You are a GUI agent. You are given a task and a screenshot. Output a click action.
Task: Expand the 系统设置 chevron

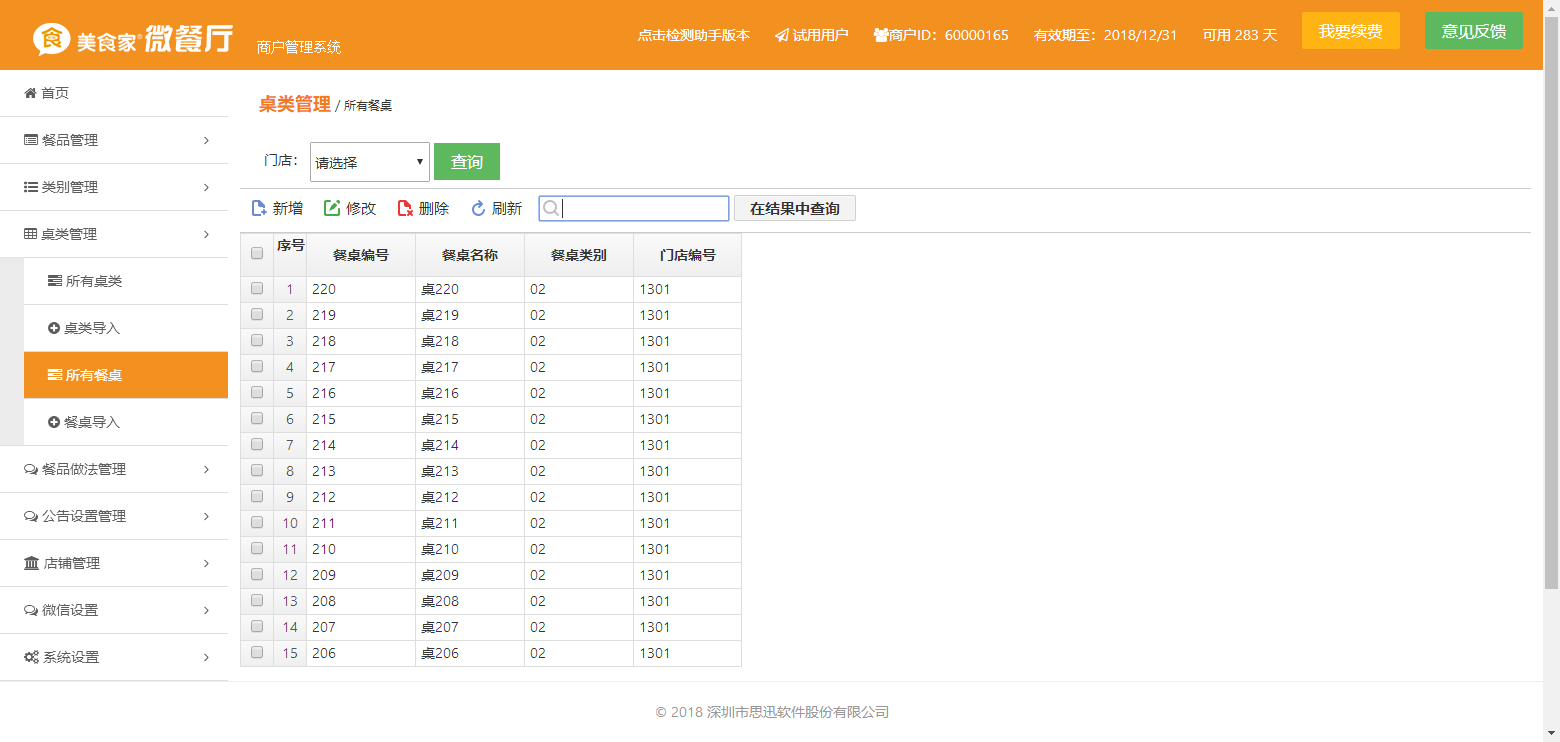[206, 657]
